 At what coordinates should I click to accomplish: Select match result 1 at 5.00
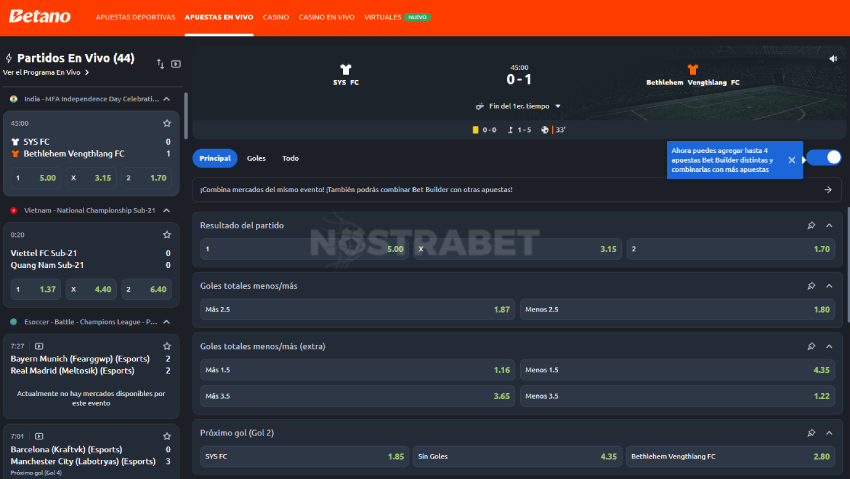[304, 249]
